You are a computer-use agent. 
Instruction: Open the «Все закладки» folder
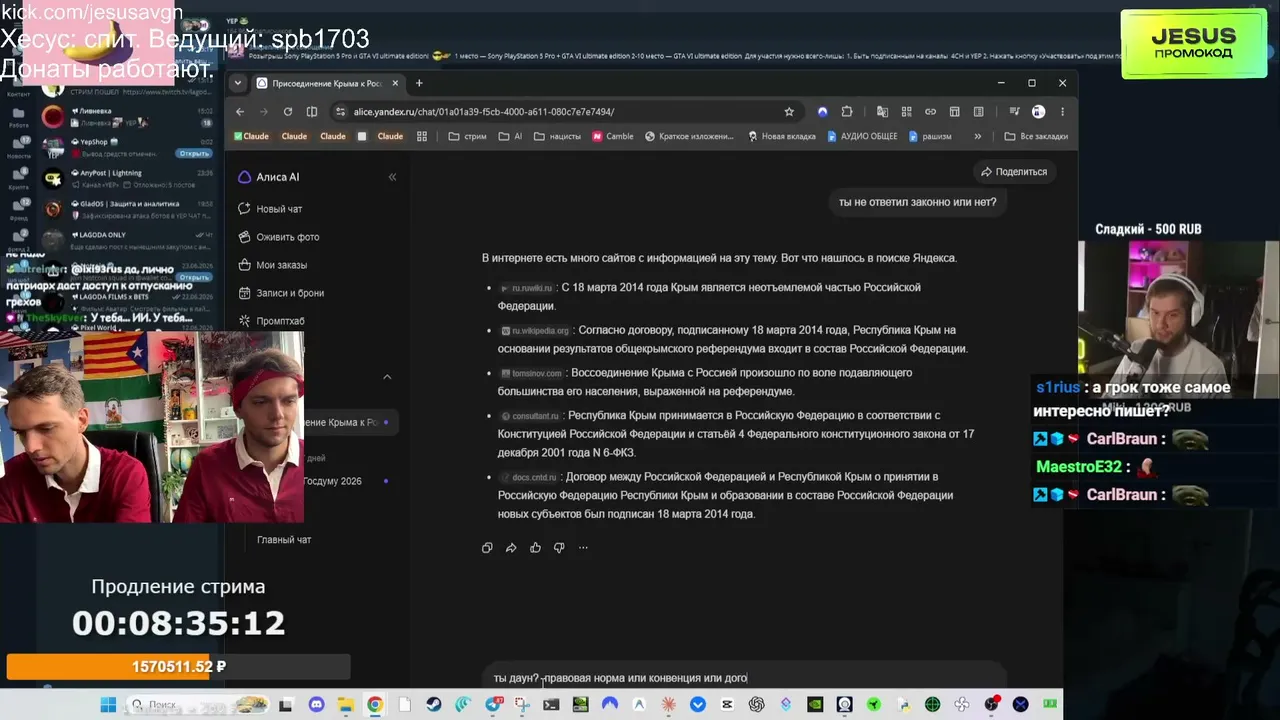point(1036,136)
